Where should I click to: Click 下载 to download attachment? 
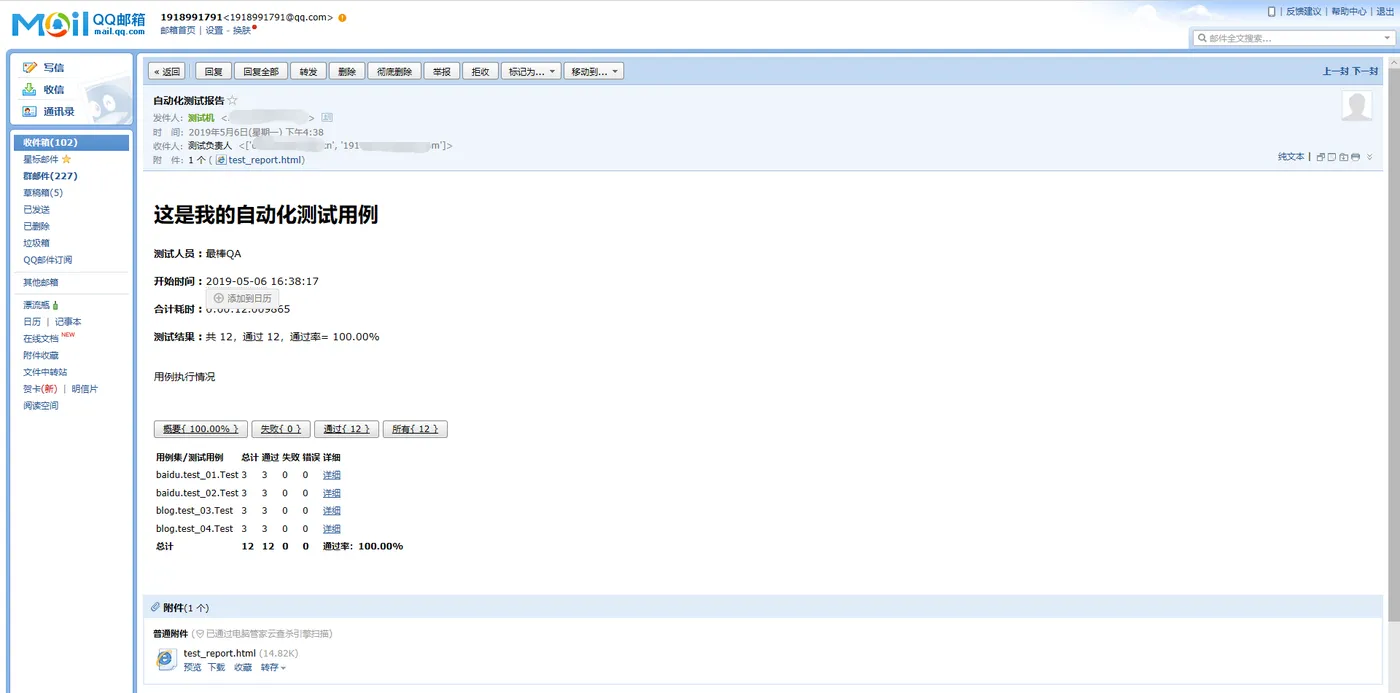216,667
